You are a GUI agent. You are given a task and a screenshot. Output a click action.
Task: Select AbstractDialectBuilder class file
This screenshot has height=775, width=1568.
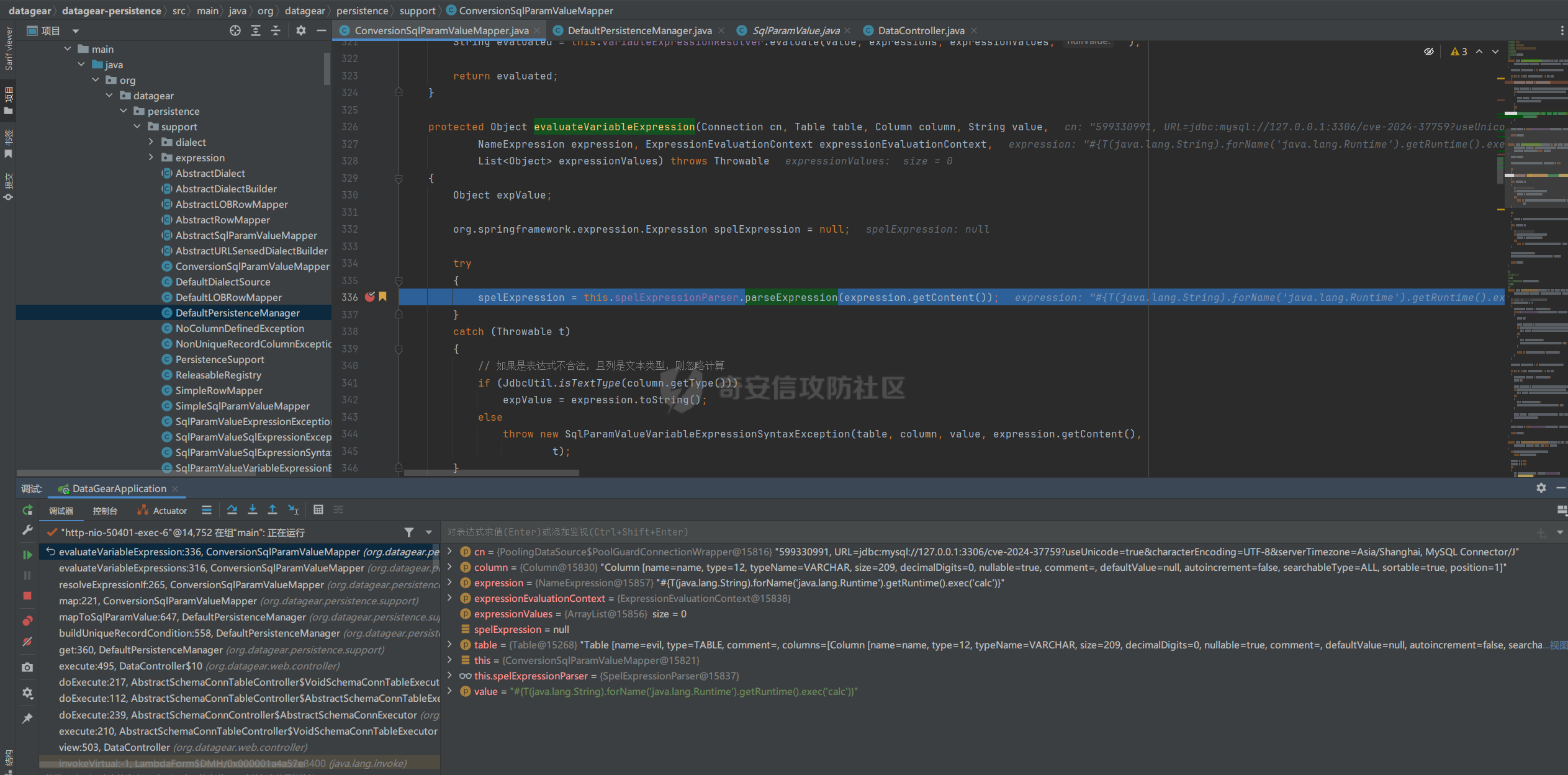click(226, 189)
